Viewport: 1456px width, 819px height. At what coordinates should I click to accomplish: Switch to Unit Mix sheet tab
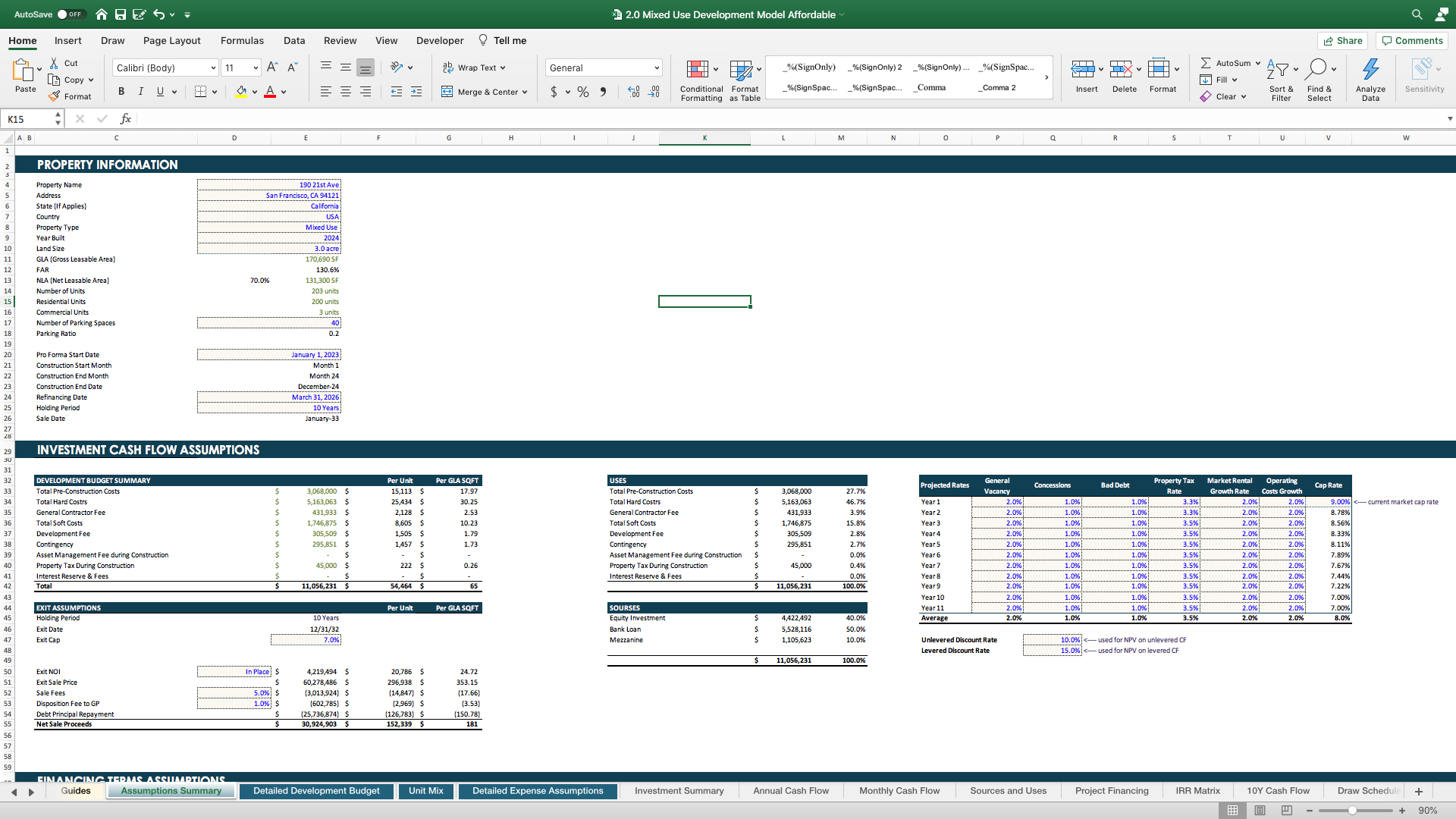pyautogui.click(x=425, y=791)
